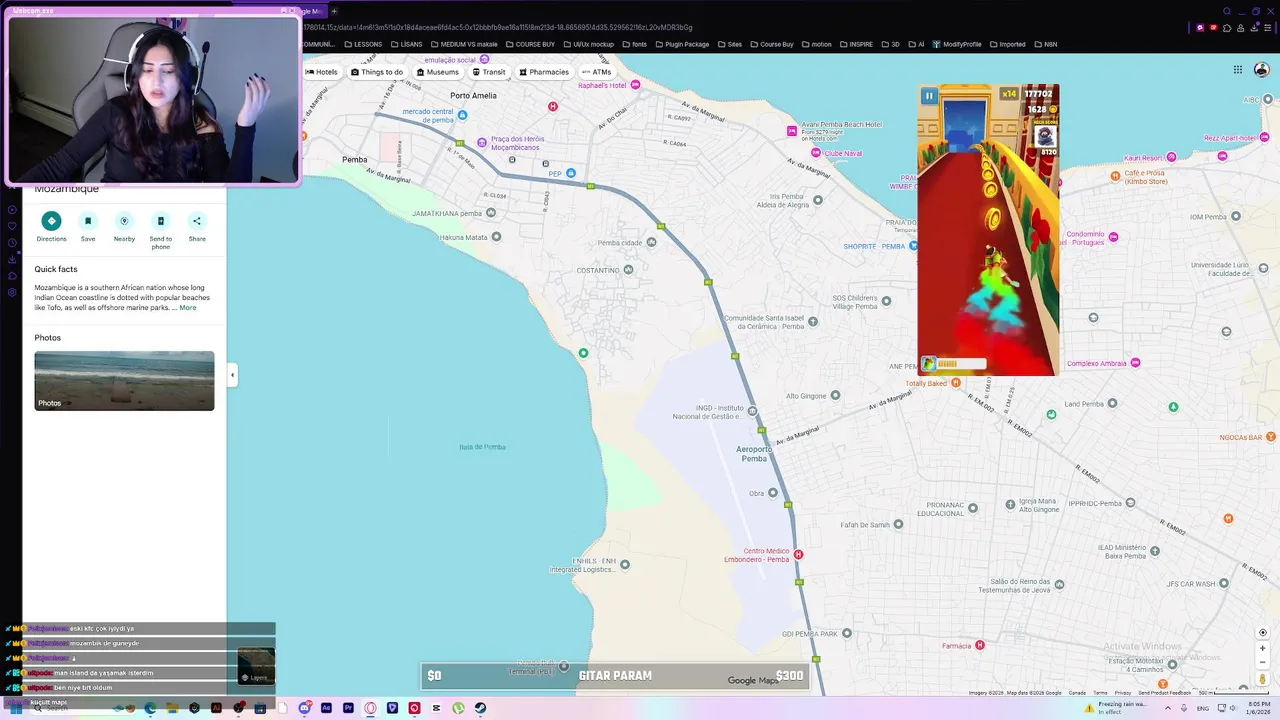1280x720 pixels.
Task: Search Nearby places icon
Action: 124,221
